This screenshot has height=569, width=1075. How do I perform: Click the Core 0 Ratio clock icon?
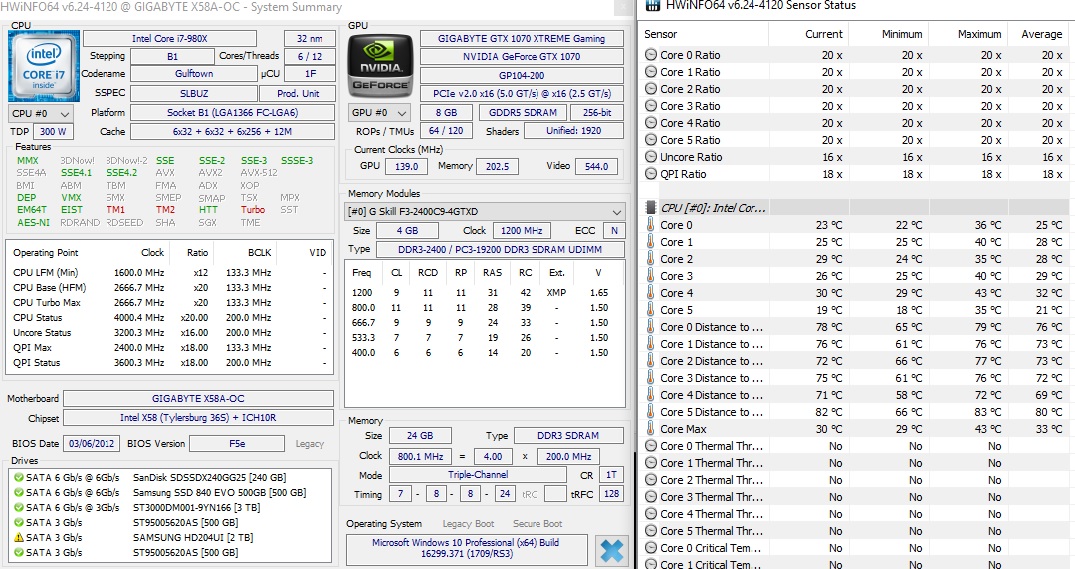pyautogui.click(x=651, y=55)
